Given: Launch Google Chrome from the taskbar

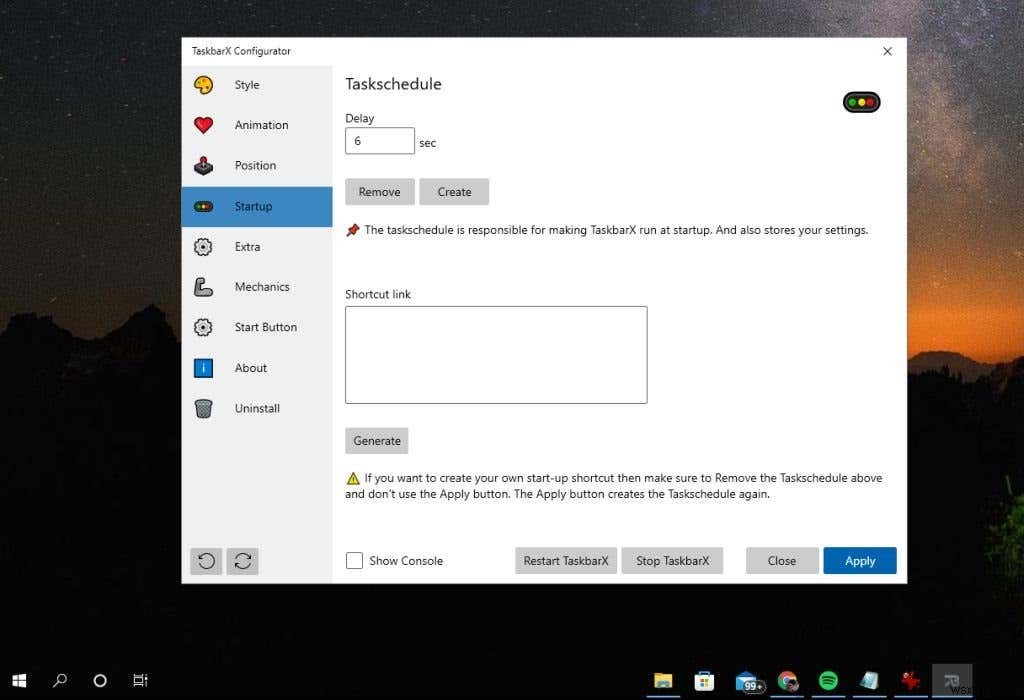Looking at the screenshot, I should coord(789,682).
